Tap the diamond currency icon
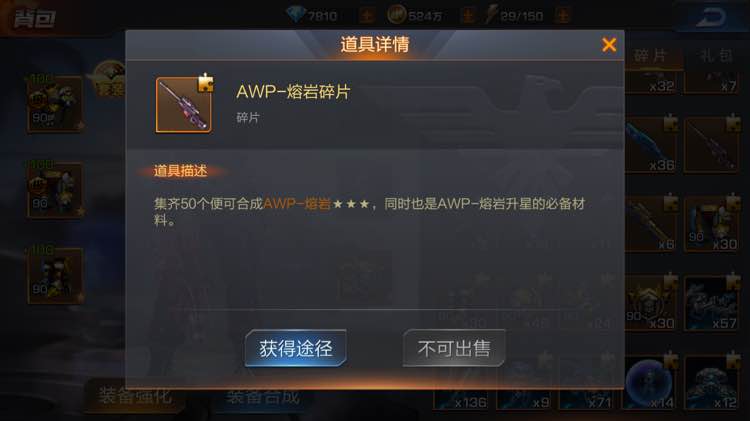Viewport: 750px width, 421px height. pos(296,14)
